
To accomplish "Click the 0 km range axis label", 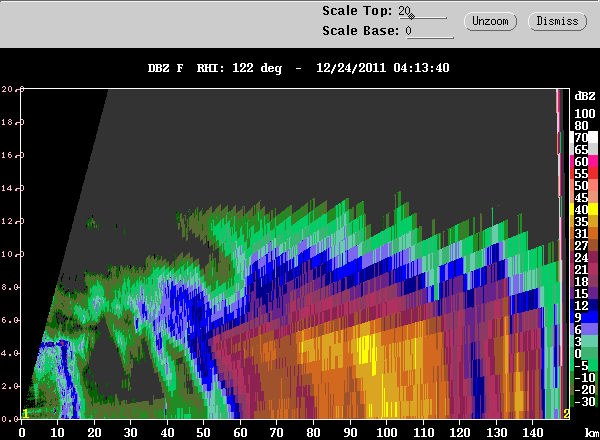I will (22, 433).
